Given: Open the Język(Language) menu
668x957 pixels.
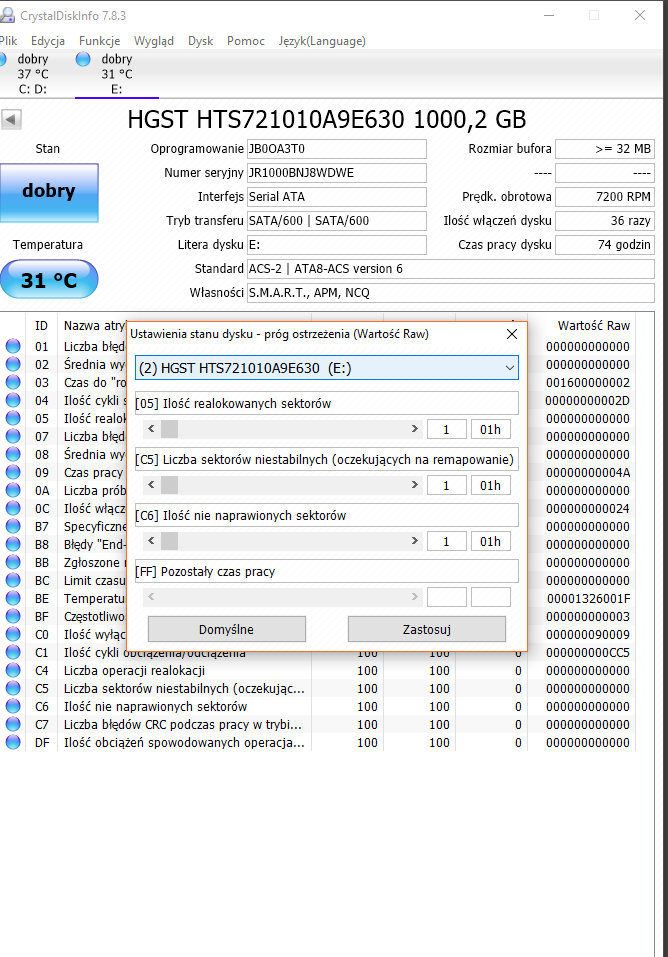Looking at the screenshot, I should point(322,41).
